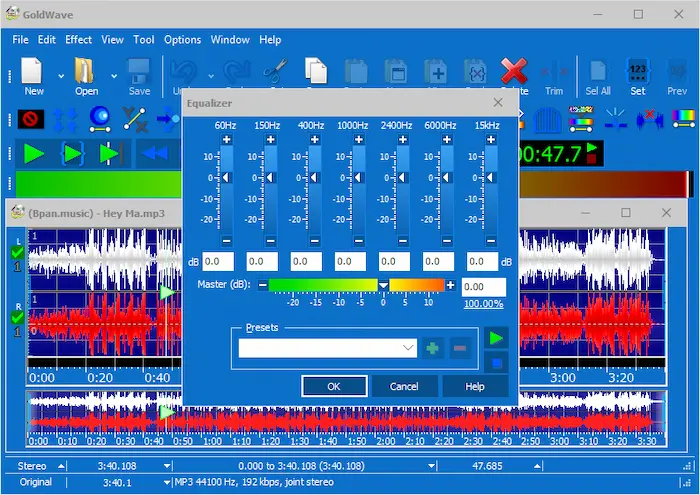Expand the New button dropdown arrow
The width and height of the screenshot is (700, 495).
(61, 76)
